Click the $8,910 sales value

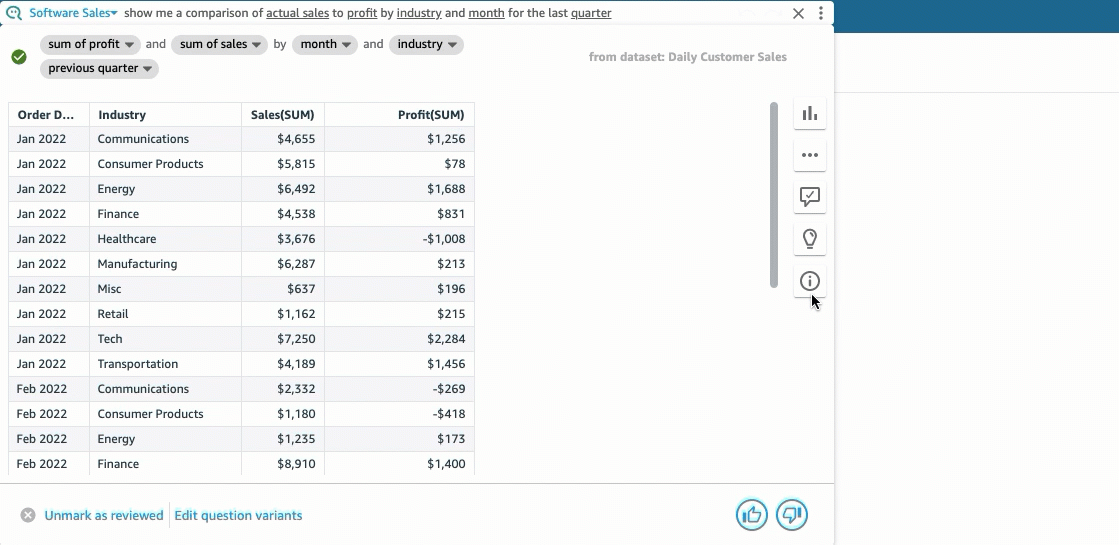296,464
